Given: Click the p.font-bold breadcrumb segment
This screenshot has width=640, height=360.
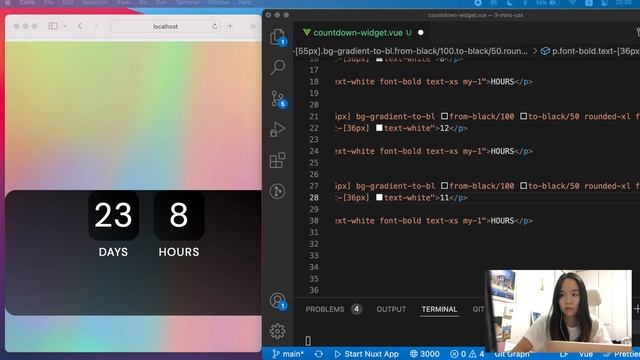Looking at the screenshot, I should pos(590,51).
